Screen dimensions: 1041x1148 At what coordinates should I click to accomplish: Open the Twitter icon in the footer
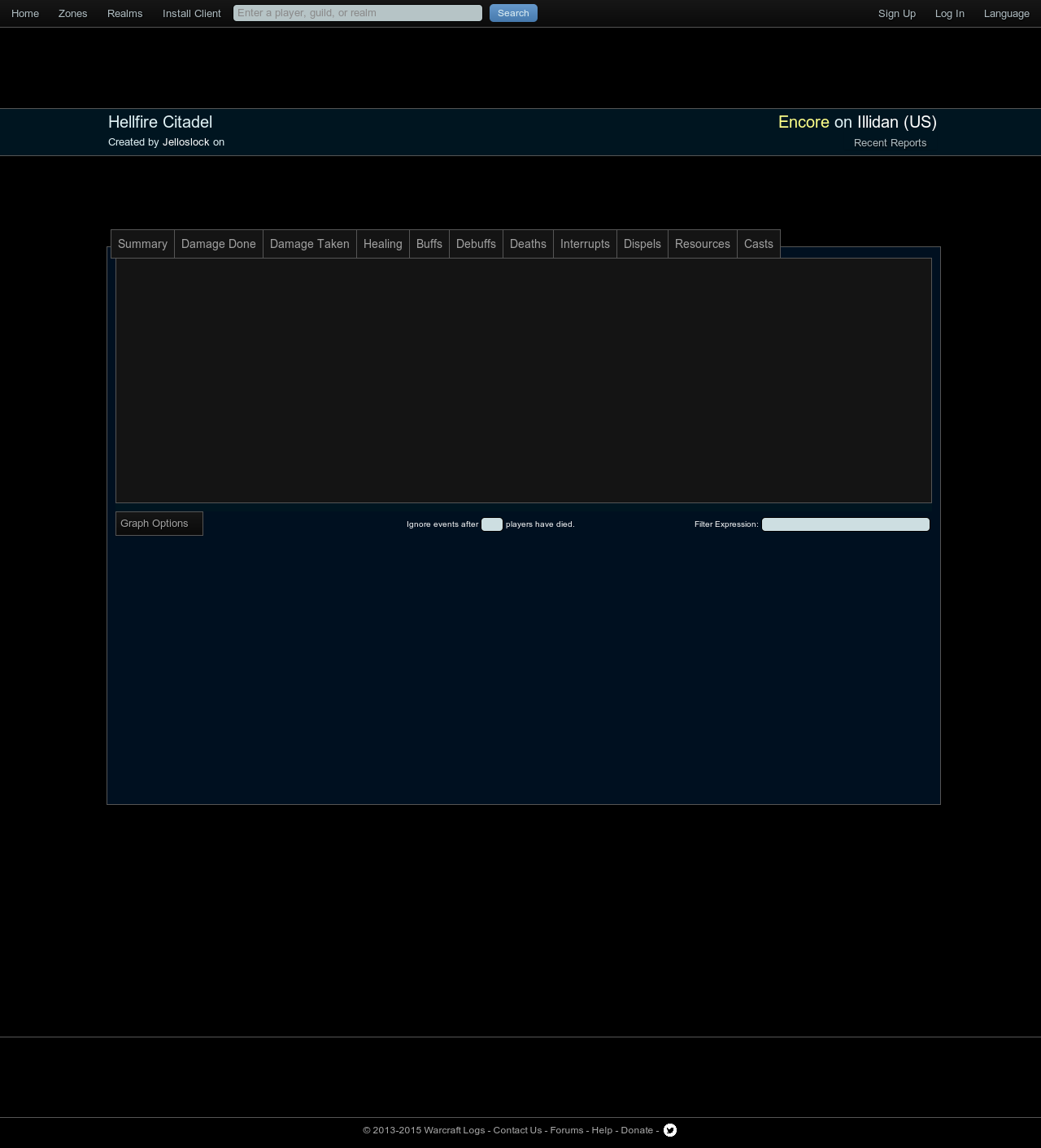point(670,1130)
